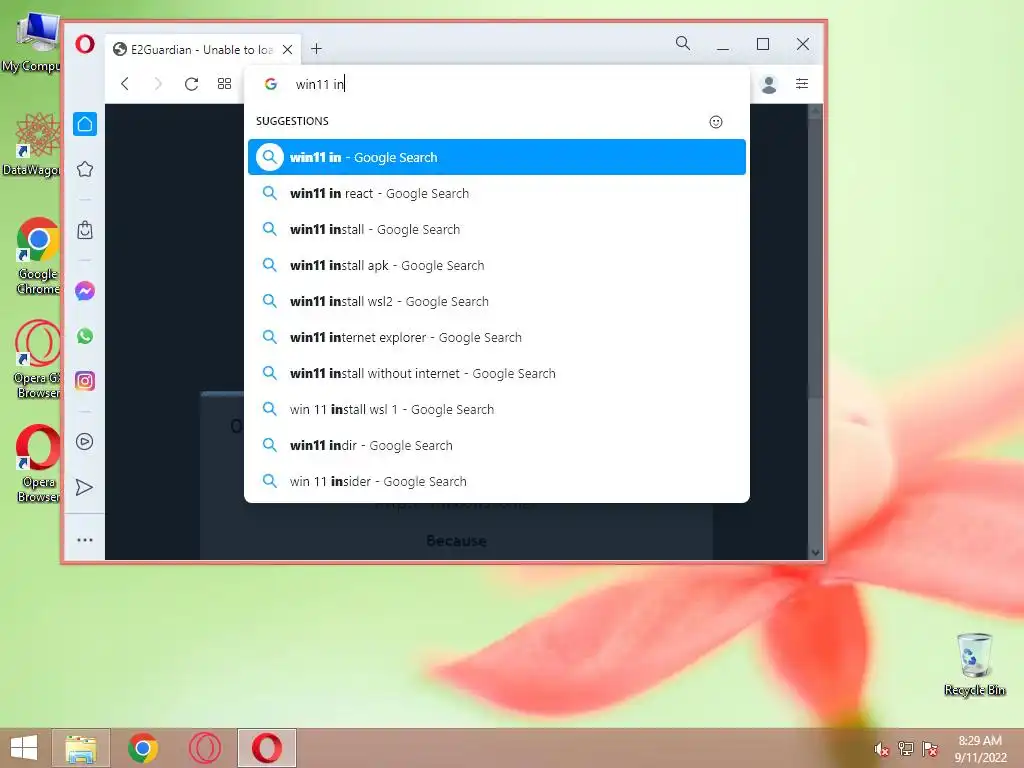Open Easy Setup settings icon
Viewport: 1024px width, 768px height.
click(x=802, y=84)
